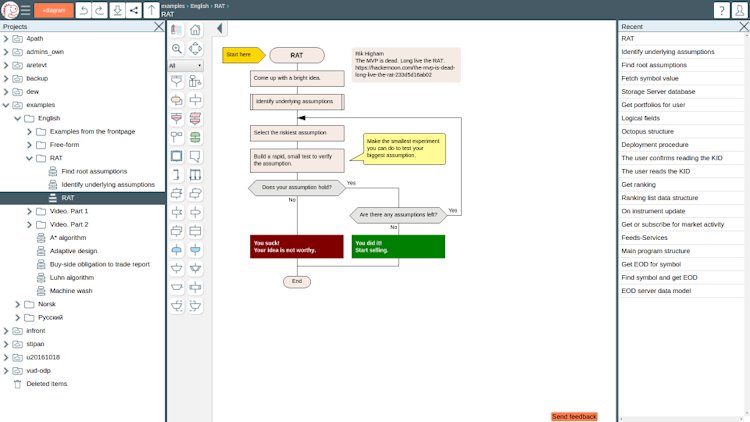The height and width of the screenshot is (422, 750).
Task: Pick the beige rounded header icon
Action: click(x=176, y=100)
